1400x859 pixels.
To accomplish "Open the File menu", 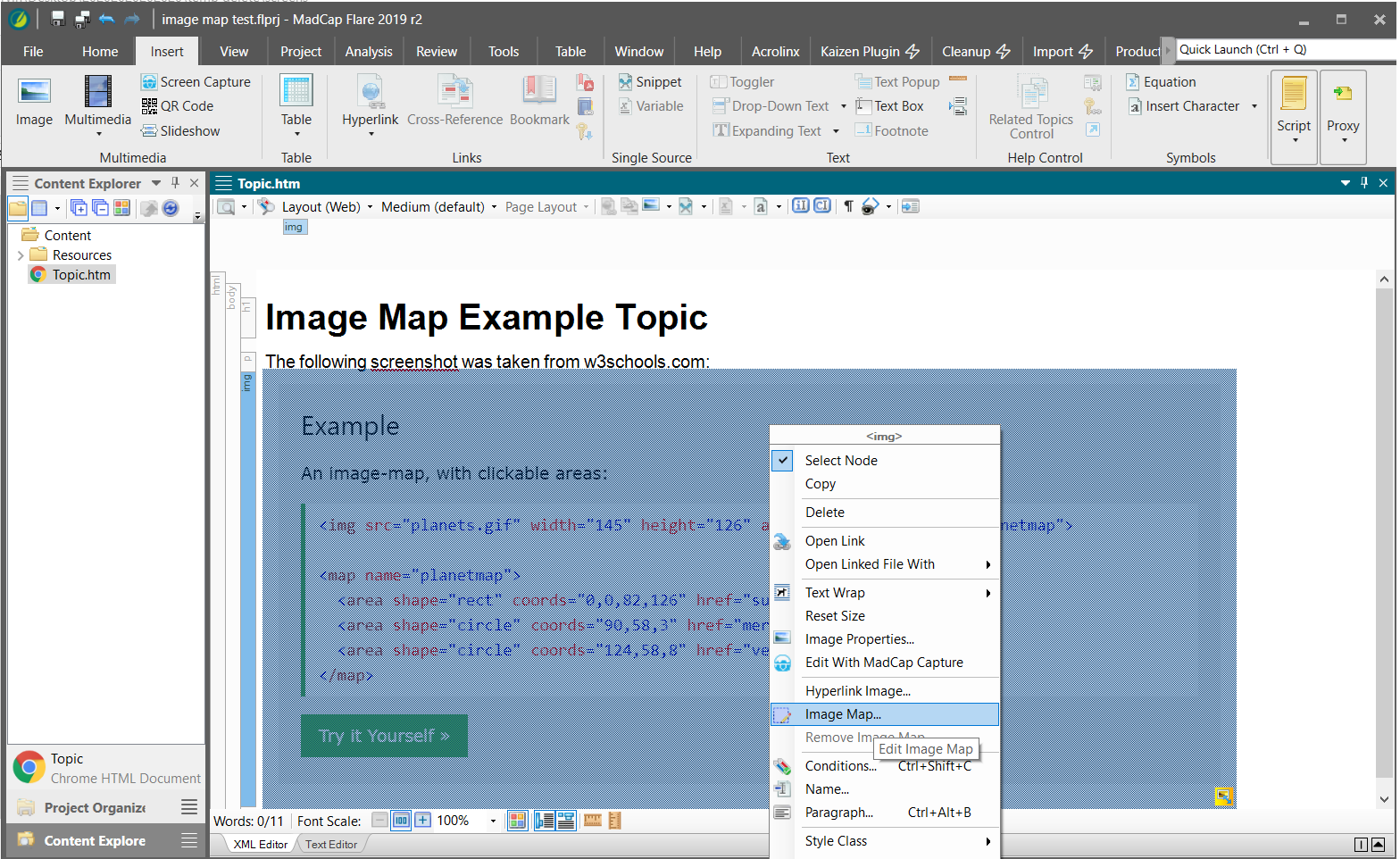I will tap(33, 51).
